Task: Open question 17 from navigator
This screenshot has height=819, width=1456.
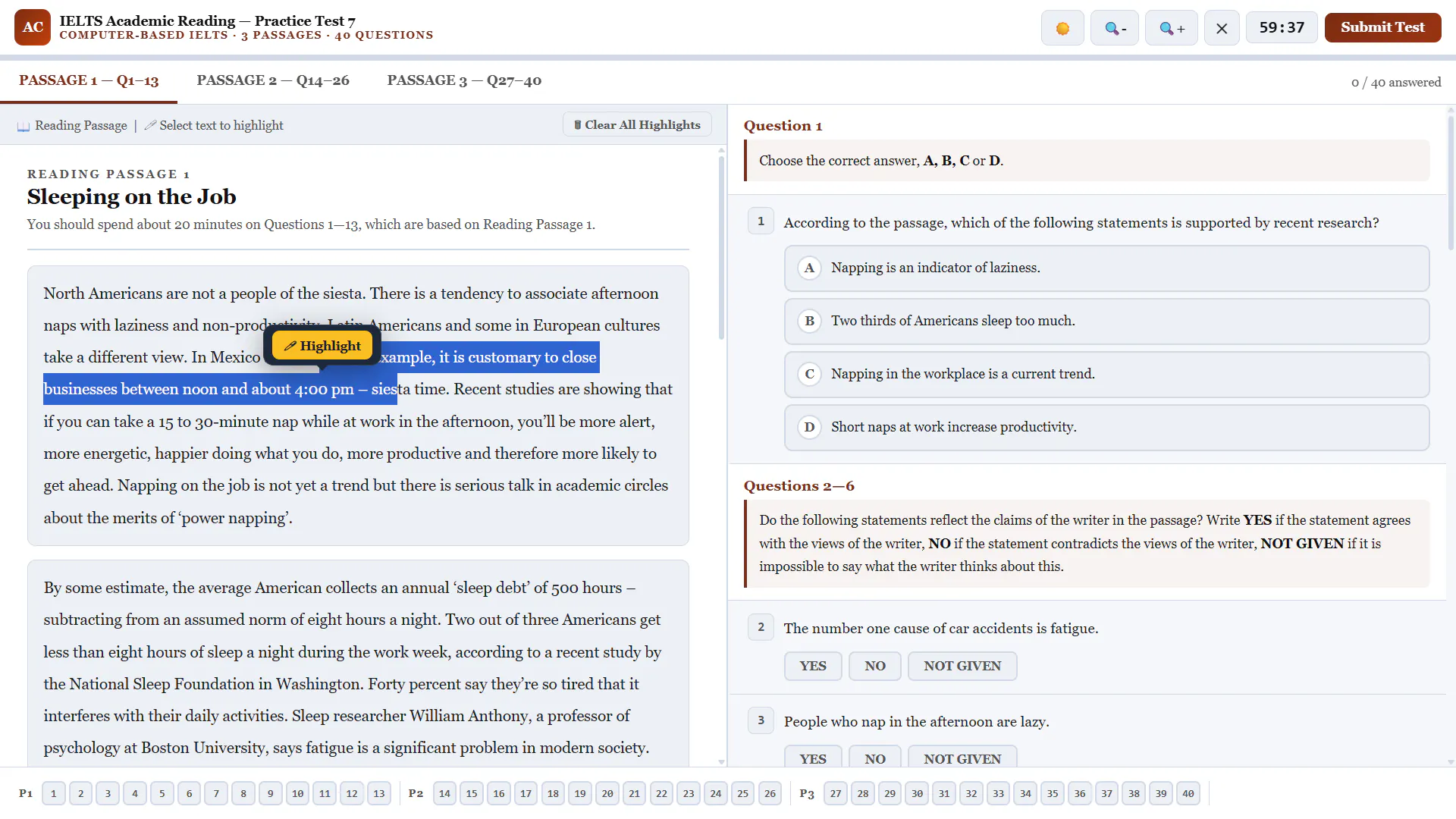Action: [x=526, y=793]
